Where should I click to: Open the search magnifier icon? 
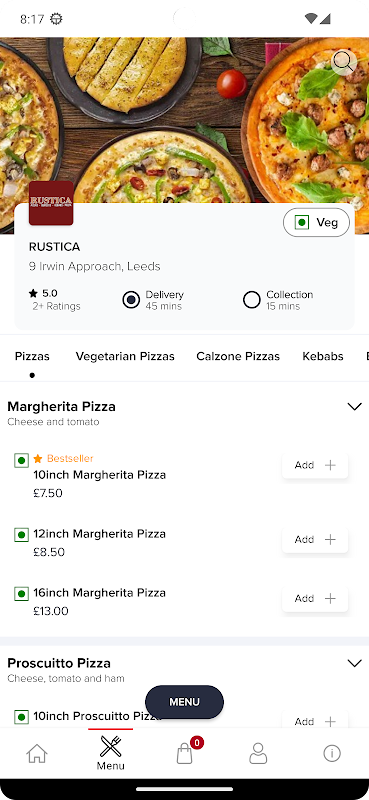[344, 63]
